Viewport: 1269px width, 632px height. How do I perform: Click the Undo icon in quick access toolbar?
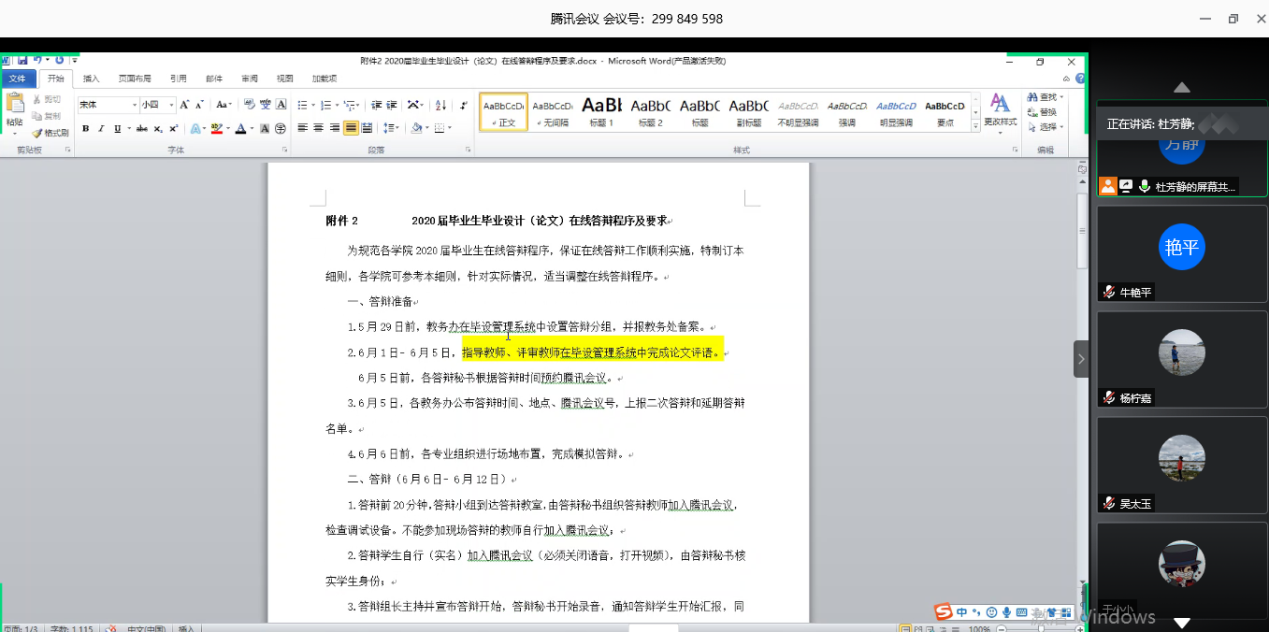pyautogui.click(x=37, y=60)
